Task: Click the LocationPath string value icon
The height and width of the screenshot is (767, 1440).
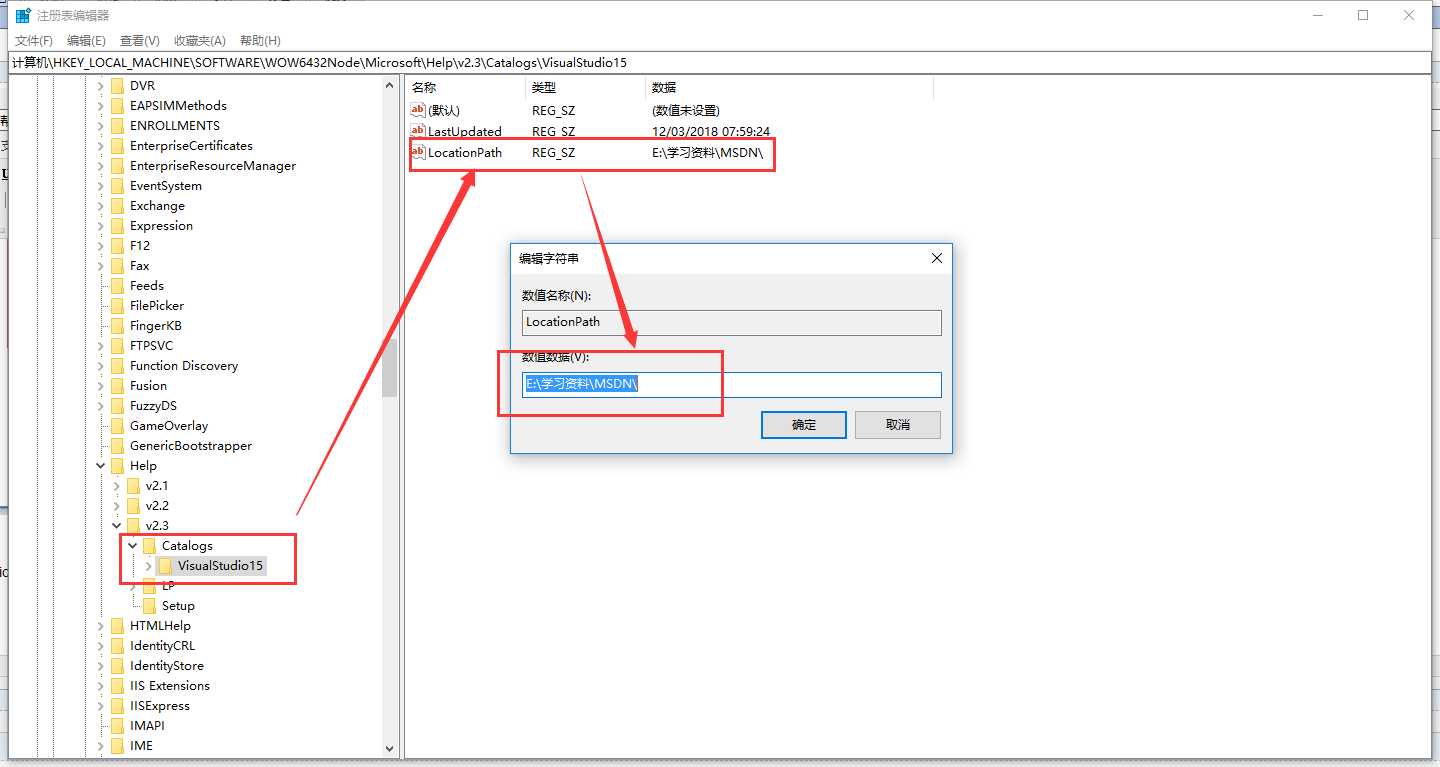Action: pyautogui.click(x=418, y=152)
